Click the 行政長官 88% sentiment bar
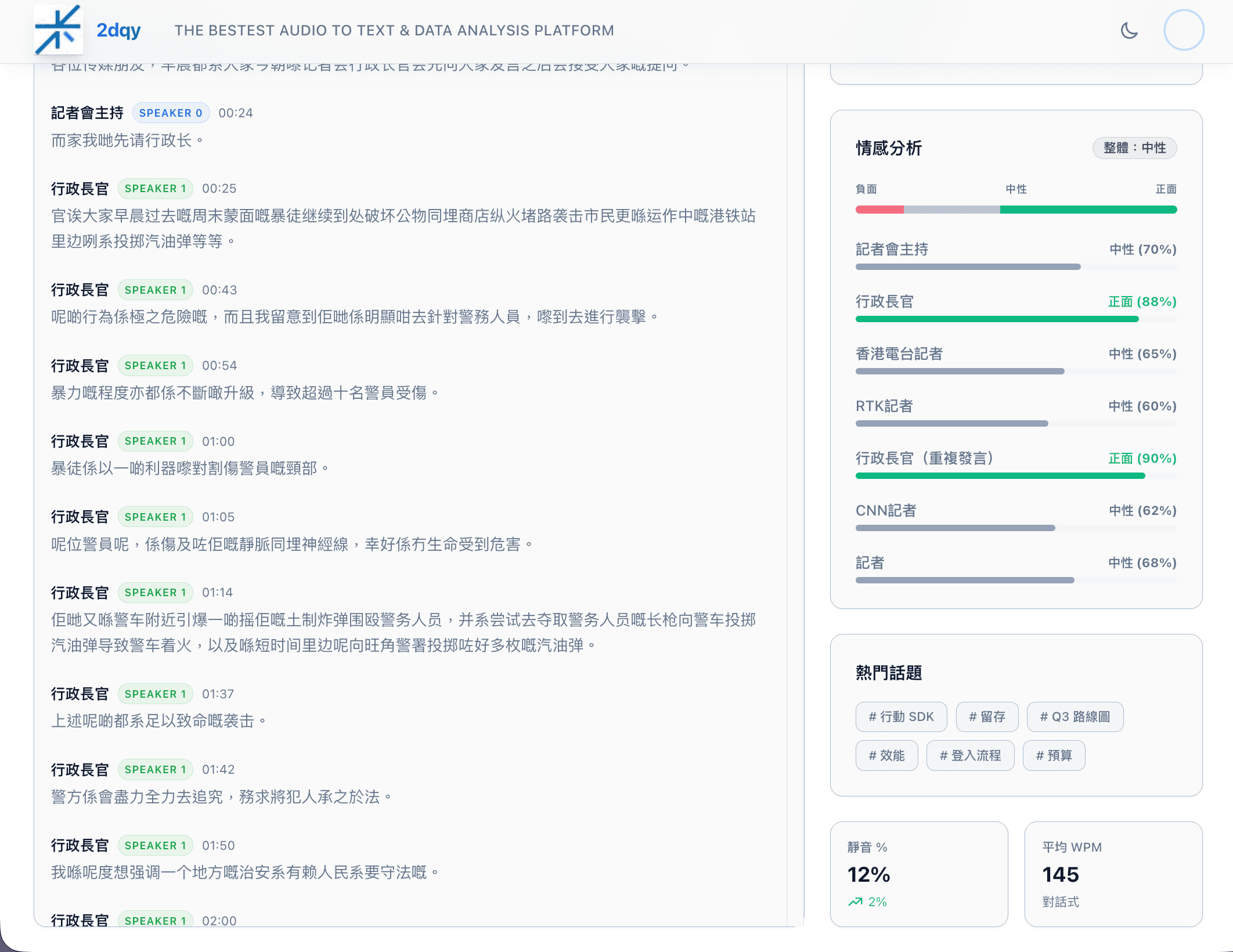Image resolution: width=1233 pixels, height=952 pixels. (x=1016, y=319)
